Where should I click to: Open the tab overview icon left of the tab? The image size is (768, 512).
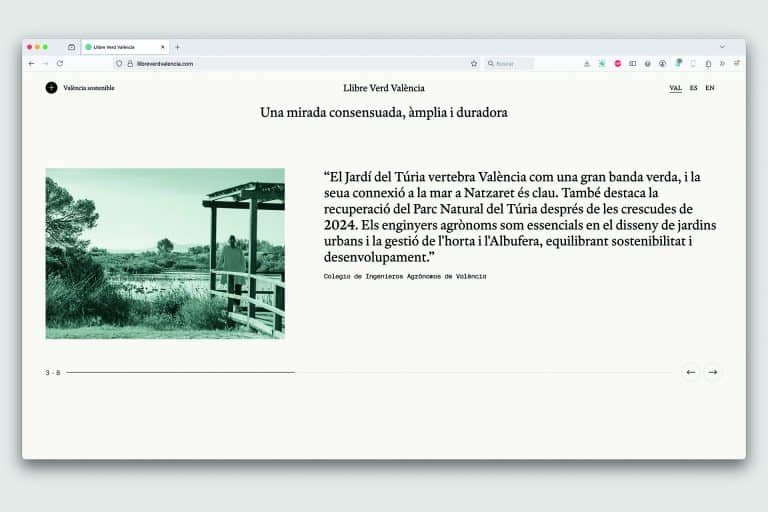tap(72, 47)
